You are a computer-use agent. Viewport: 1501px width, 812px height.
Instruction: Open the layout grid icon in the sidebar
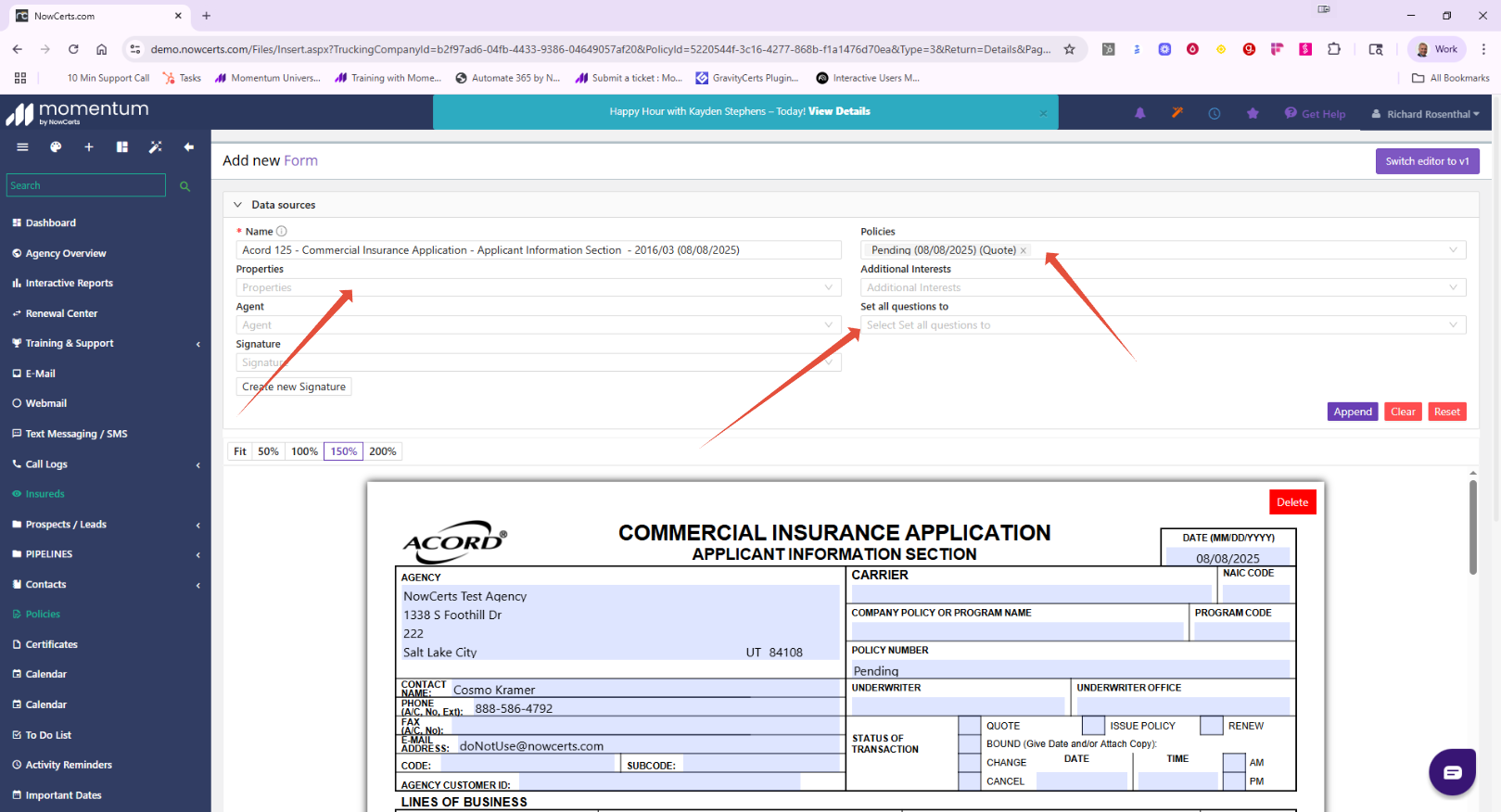tap(122, 147)
